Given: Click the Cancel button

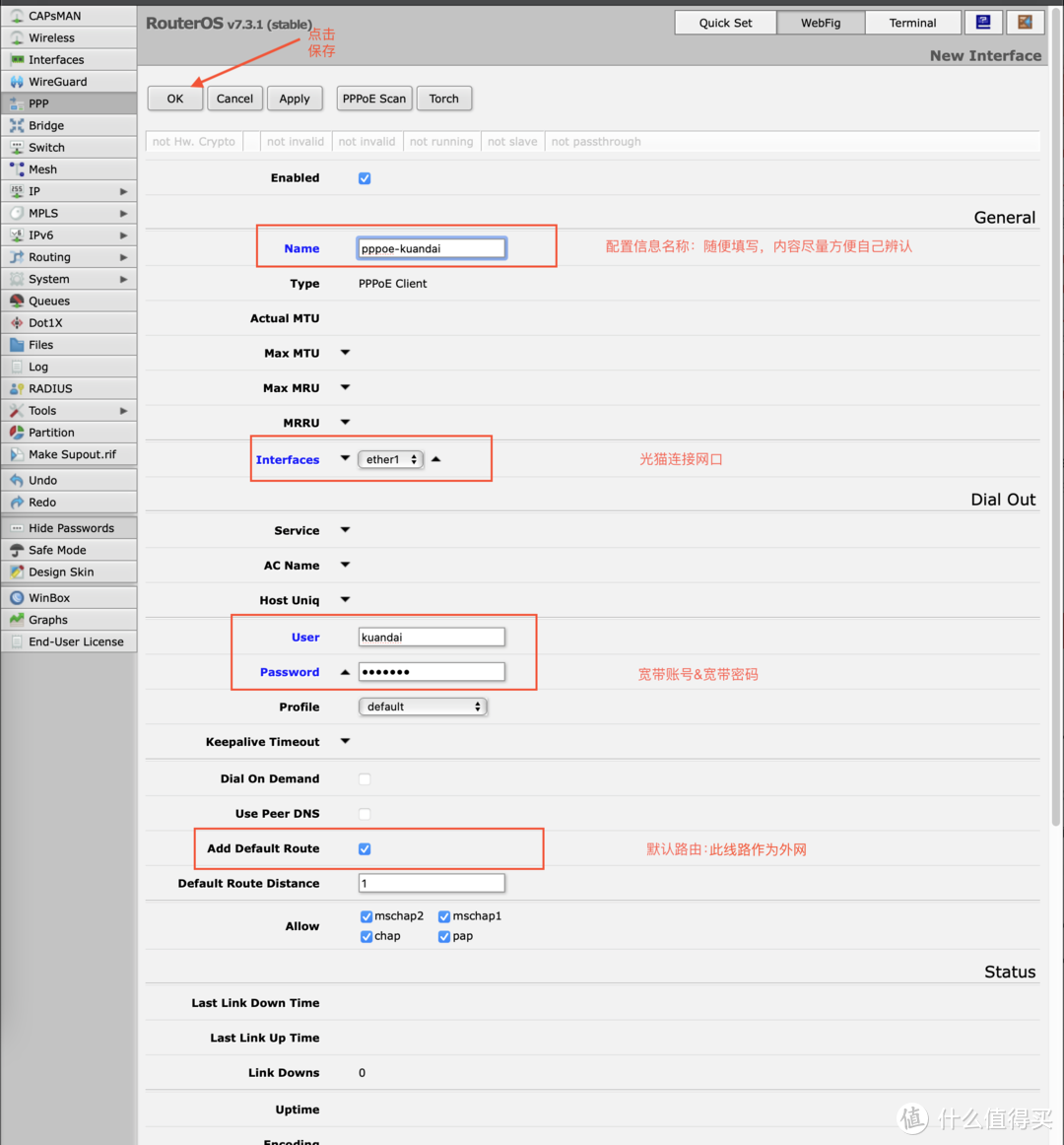Looking at the screenshot, I should (x=234, y=99).
